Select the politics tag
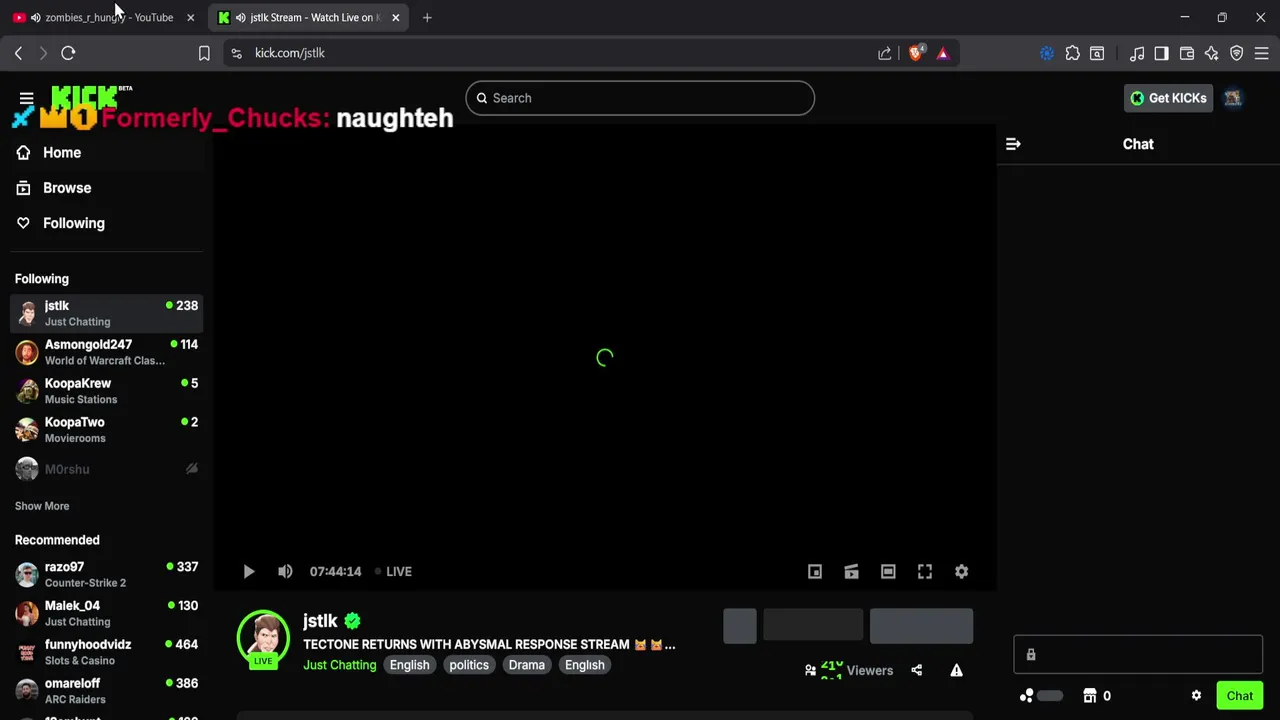Image resolution: width=1280 pixels, height=720 pixels. (x=469, y=665)
